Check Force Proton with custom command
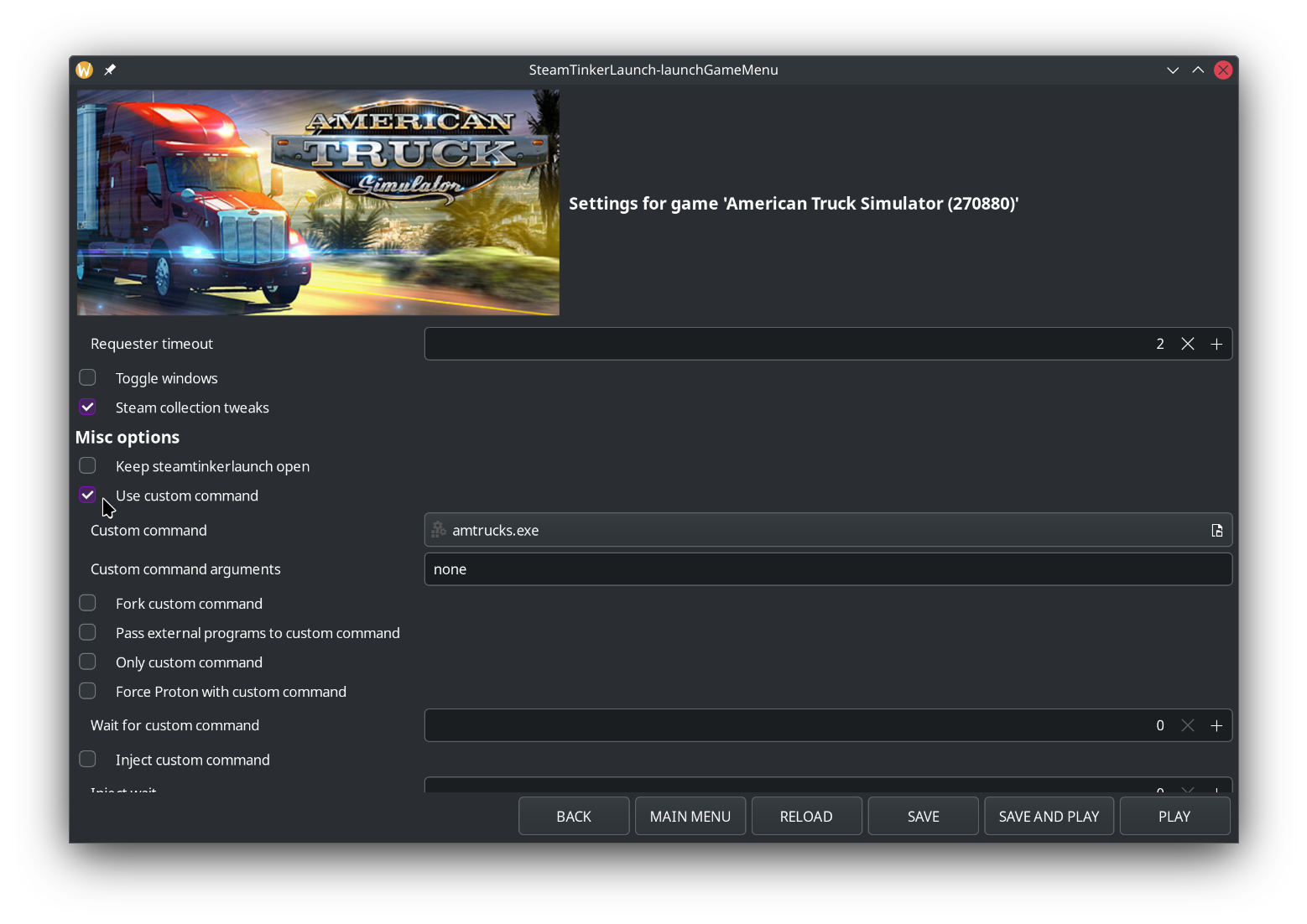Viewport: 1307px width, 924px height. tap(87, 691)
